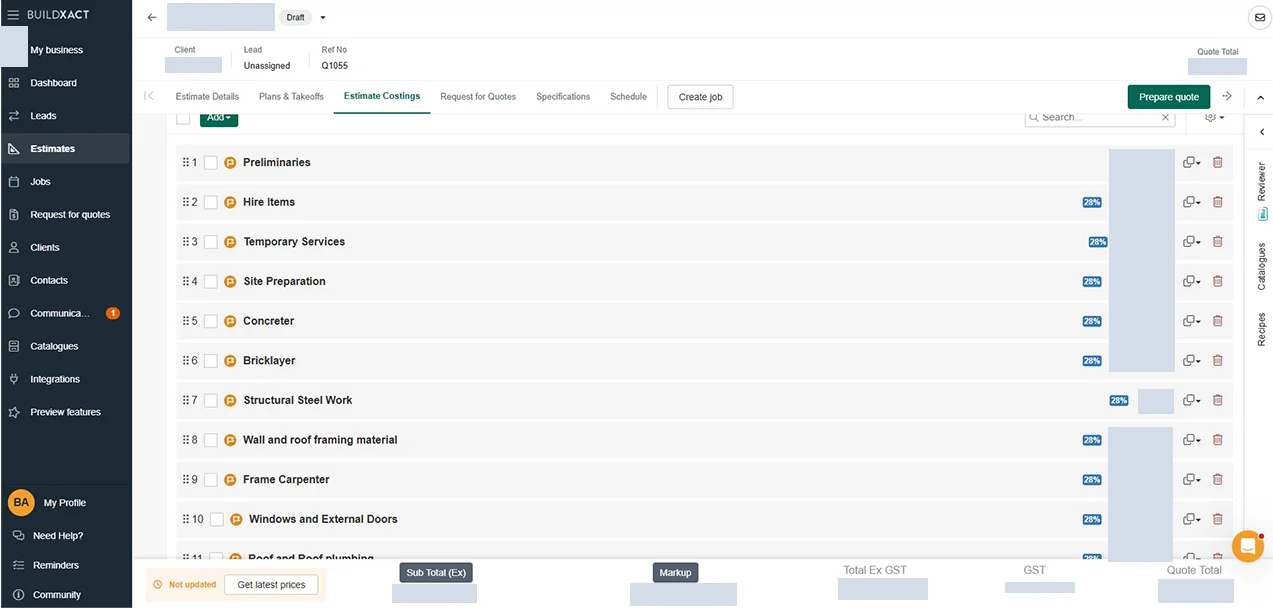This screenshot has width=1273, height=608.
Task: Click the comment icon next to Bricklayer
Action: [230, 361]
